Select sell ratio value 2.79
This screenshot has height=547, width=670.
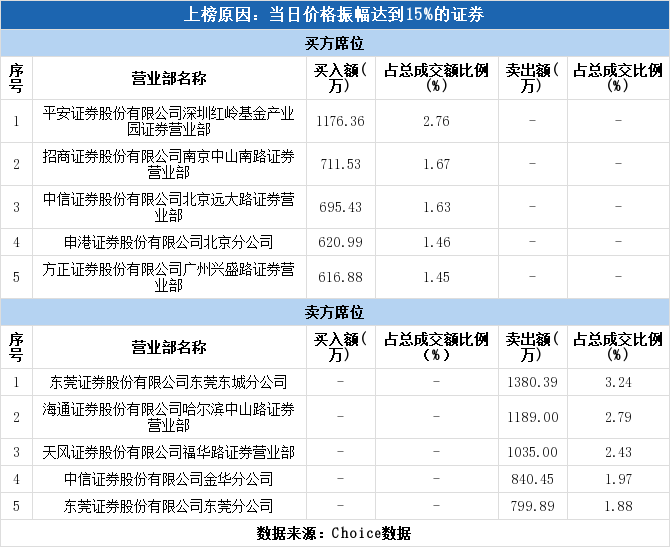point(618,417)
